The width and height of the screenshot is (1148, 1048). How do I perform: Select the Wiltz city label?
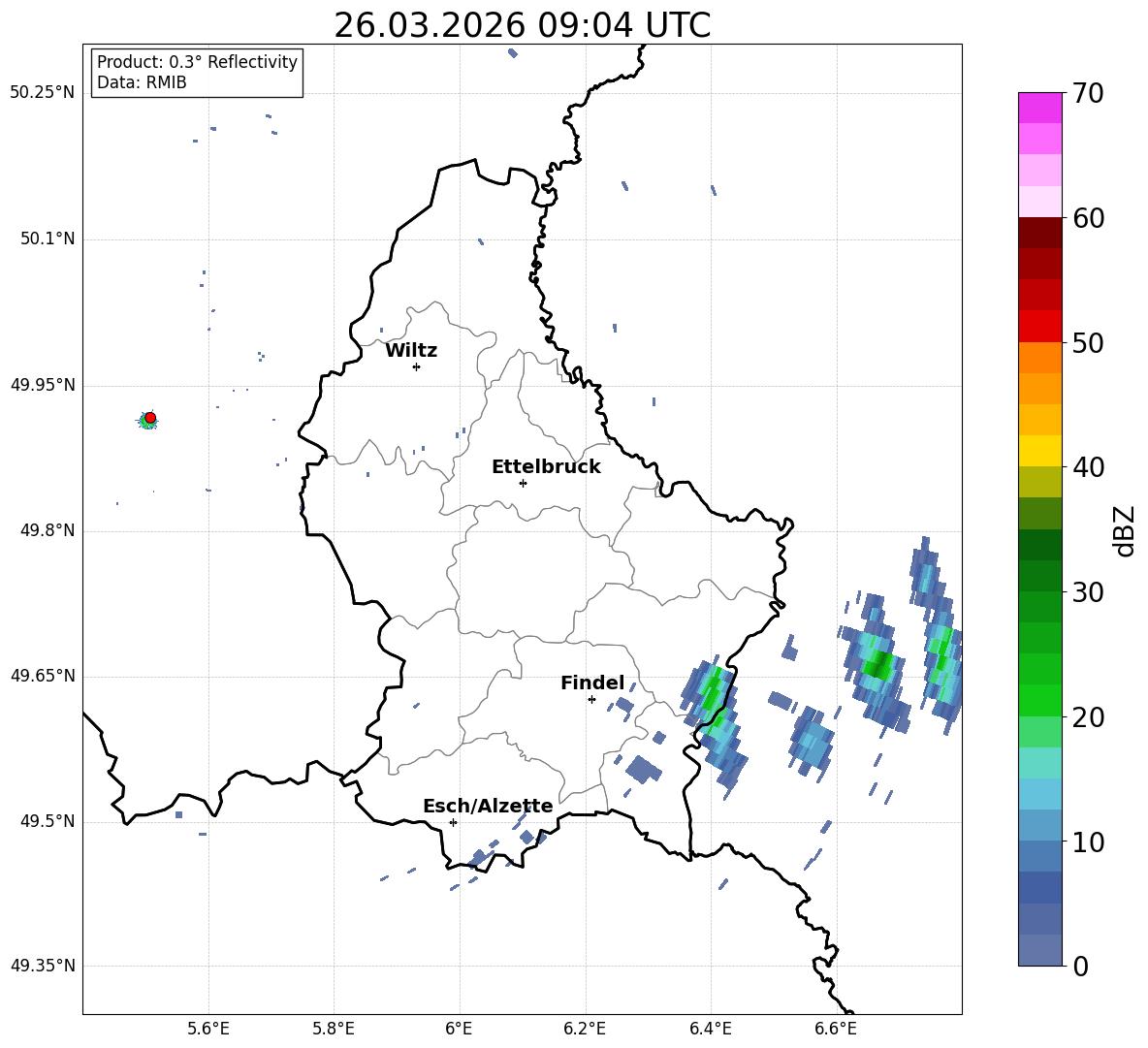pyautogui.click(x=411, y=351)
